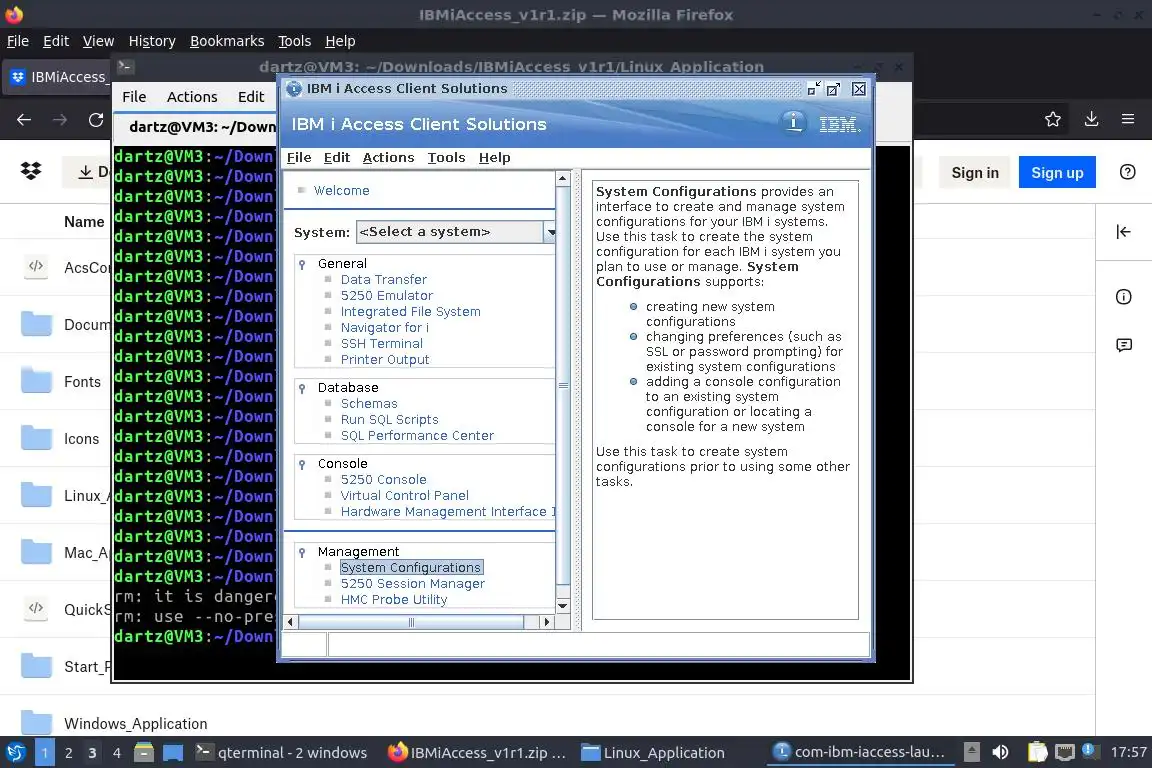
Task: Select System Configurations
Action: point(411,568)
